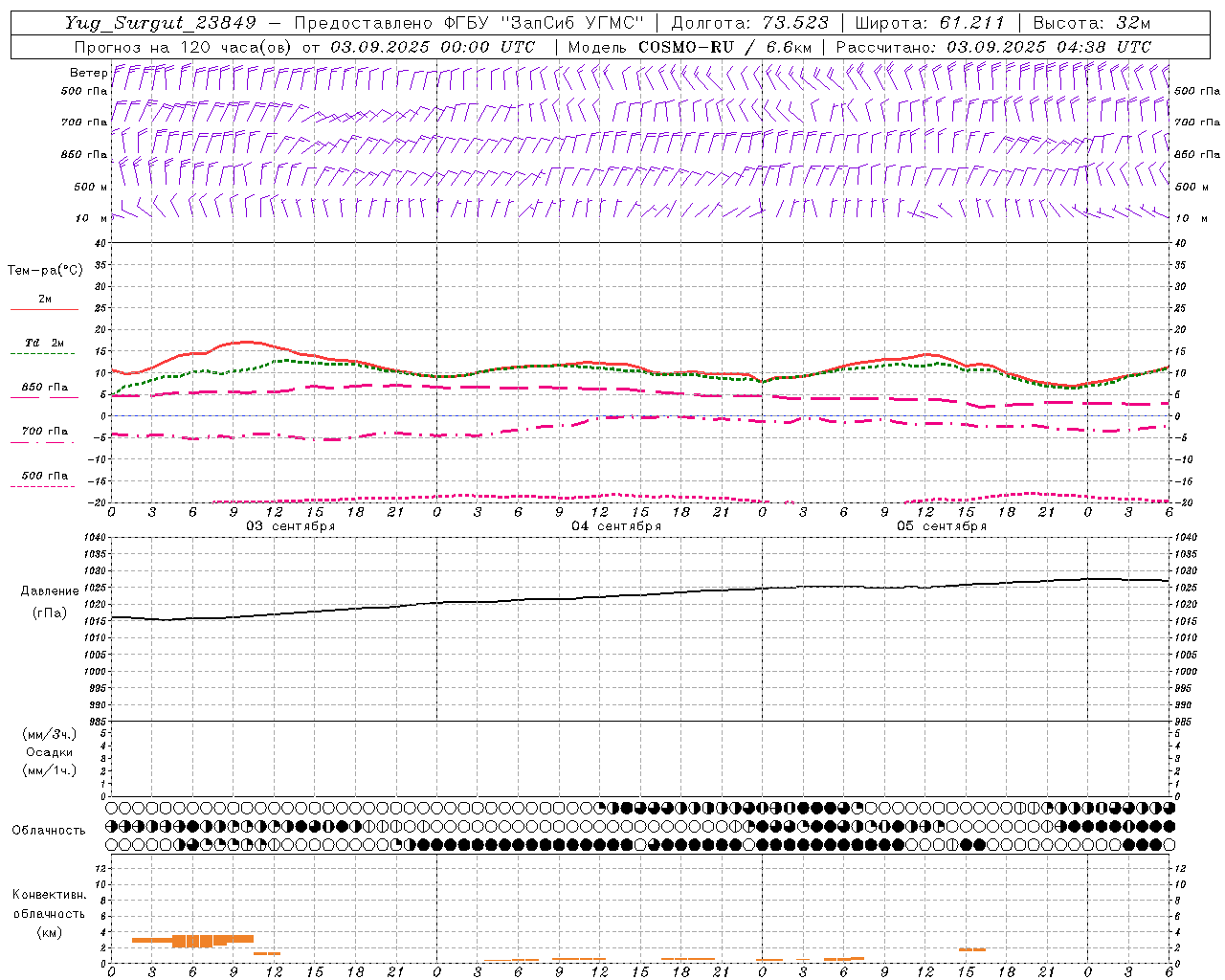Screen dimensions: 1225x980
Task: Click the Давление panel label
Action: (x=50, y=591)
